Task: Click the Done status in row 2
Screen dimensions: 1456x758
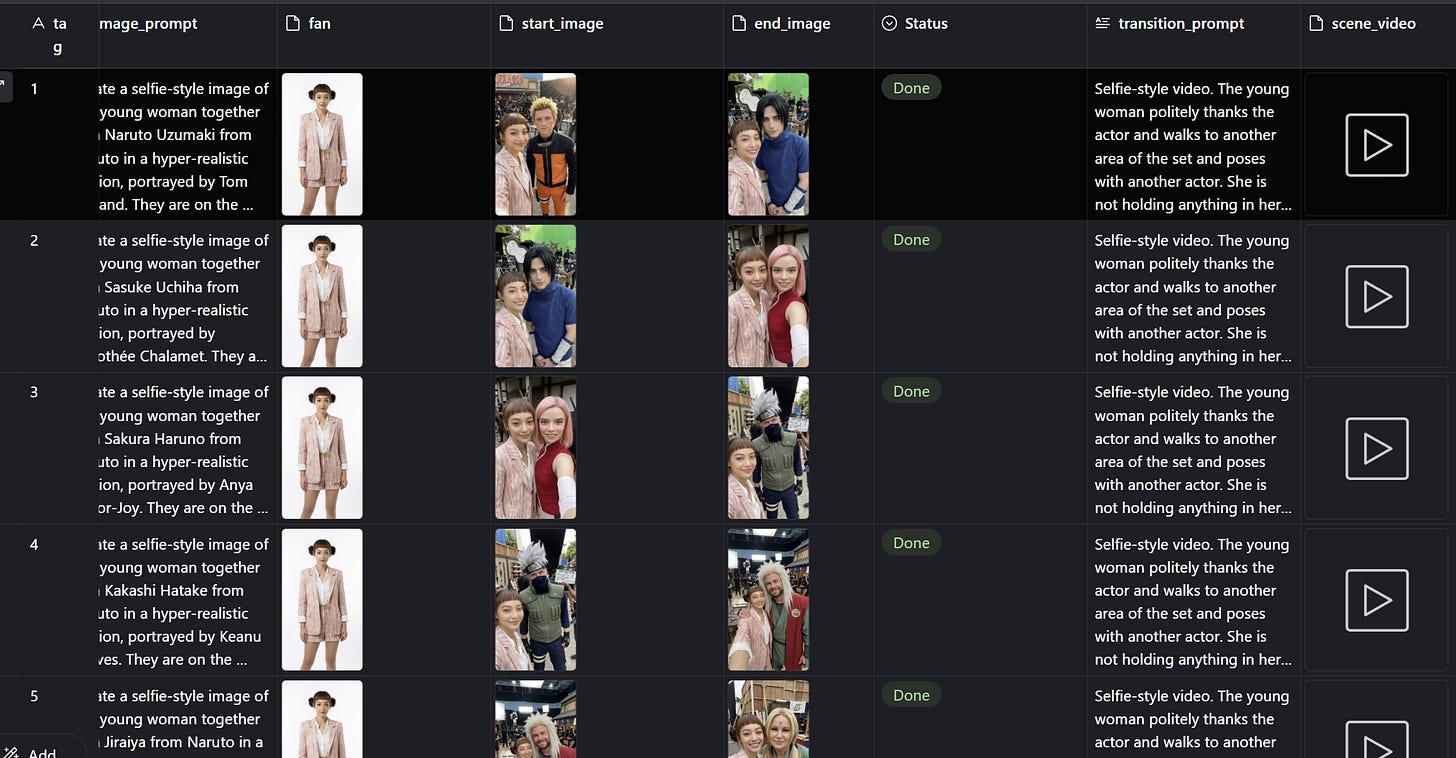Action: coord(911,240)
